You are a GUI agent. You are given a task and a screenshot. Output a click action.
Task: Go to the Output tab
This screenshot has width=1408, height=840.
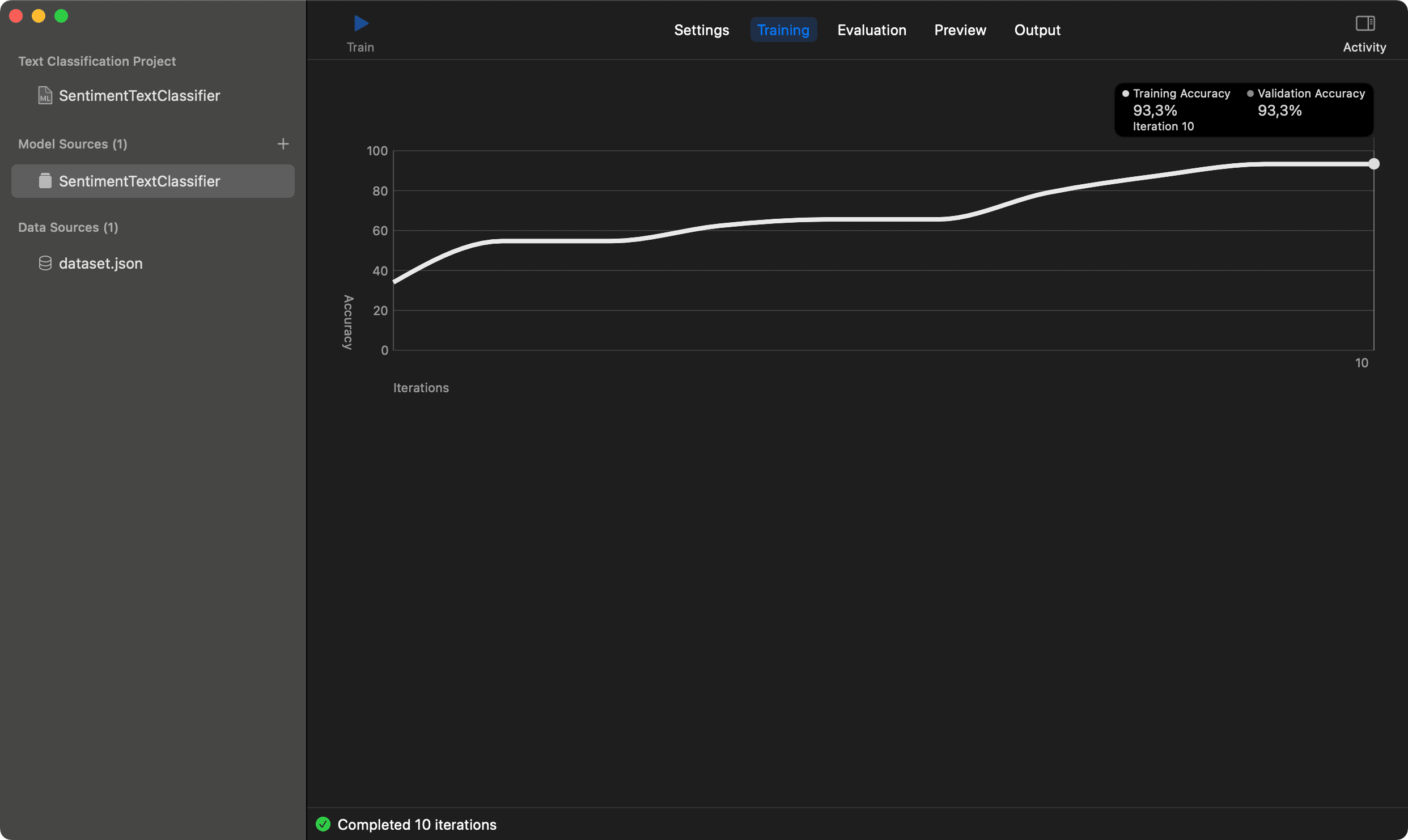pos(1037,30)
